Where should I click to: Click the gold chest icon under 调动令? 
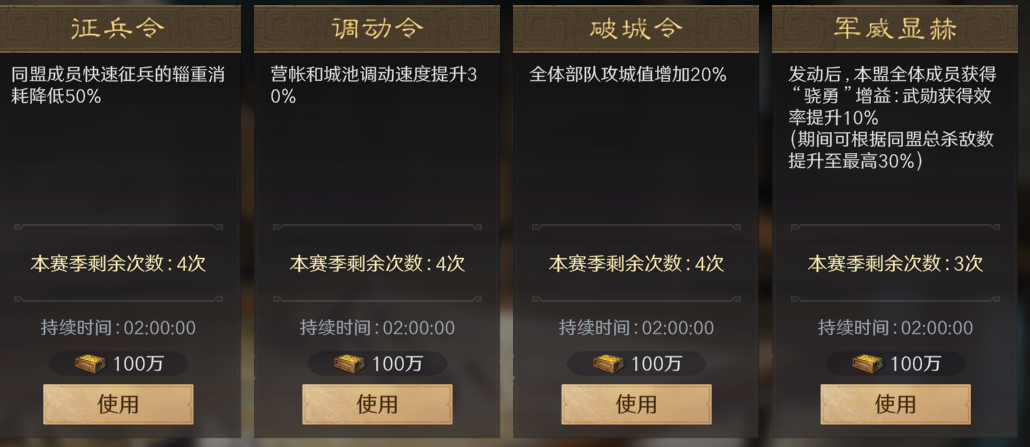(x=349, y=364)
